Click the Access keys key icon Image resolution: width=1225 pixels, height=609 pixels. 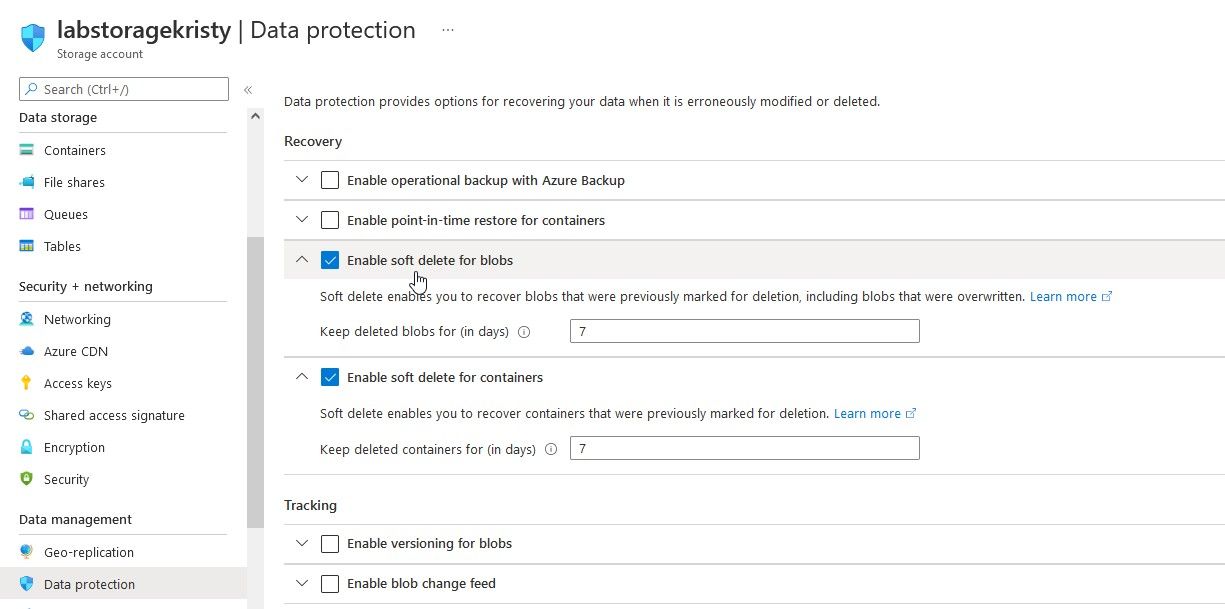(x=27, y=383)
